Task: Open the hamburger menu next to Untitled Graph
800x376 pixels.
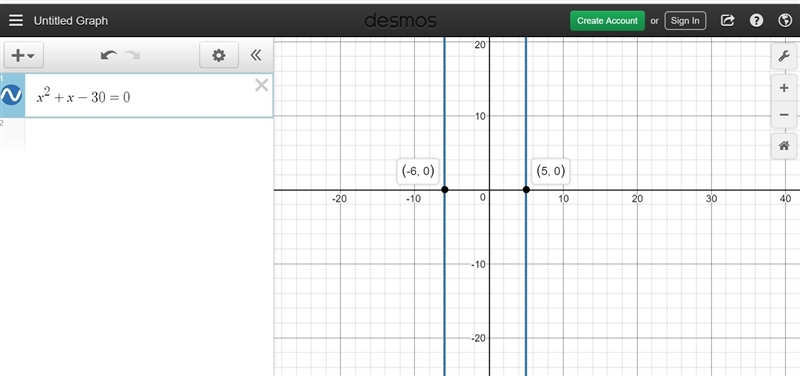Action: pyautogui.click(x=16, y=20)
